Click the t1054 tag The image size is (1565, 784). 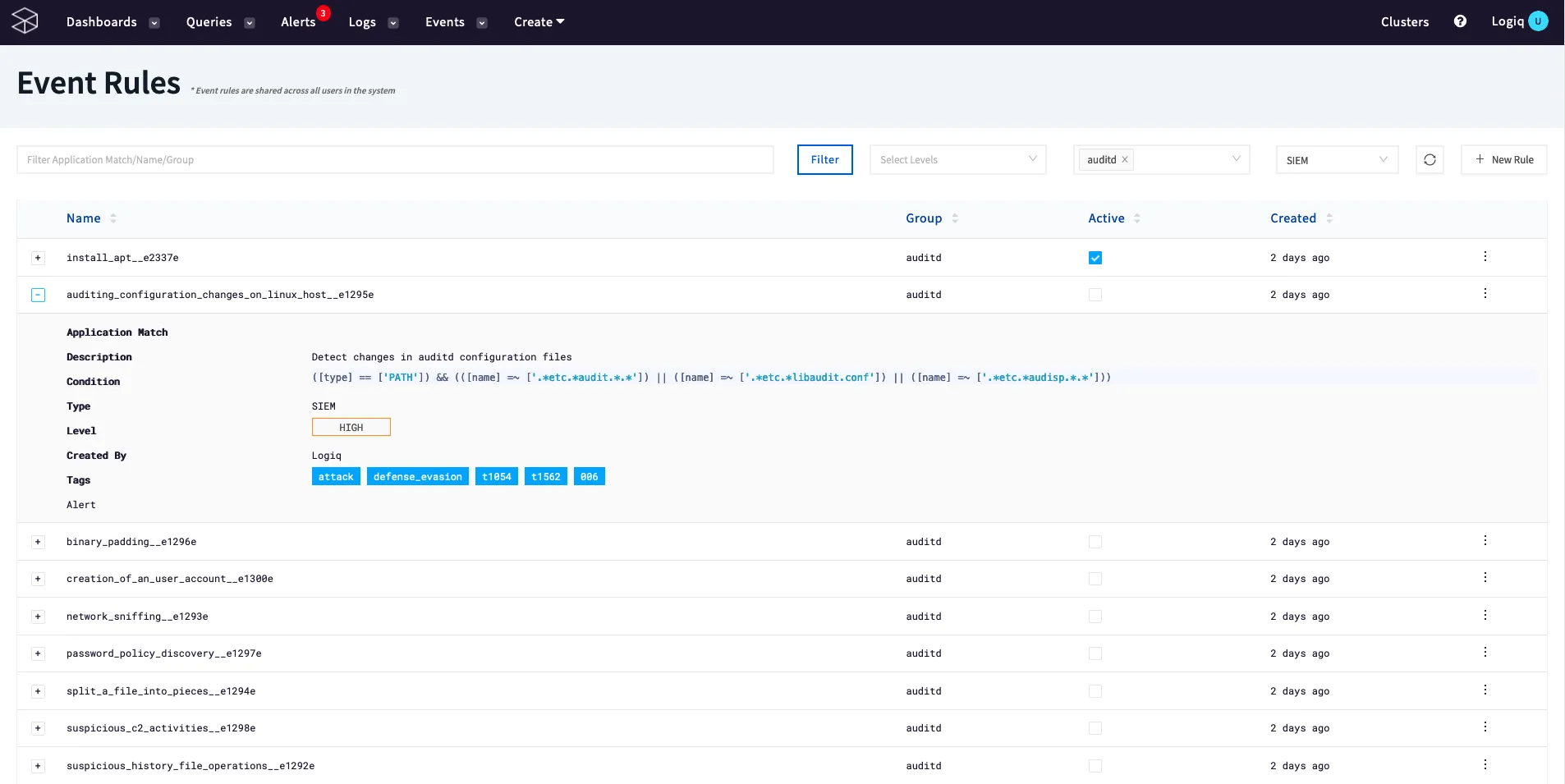(x=497, y=476)
